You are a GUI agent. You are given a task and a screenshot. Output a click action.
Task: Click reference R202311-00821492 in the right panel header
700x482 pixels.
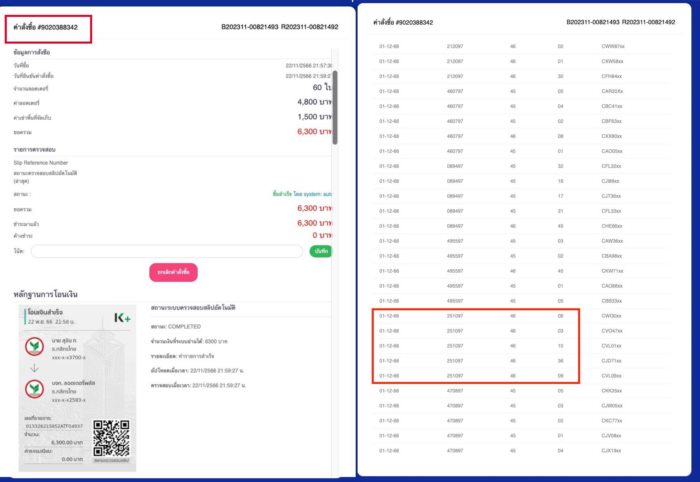tap(640, 21)
